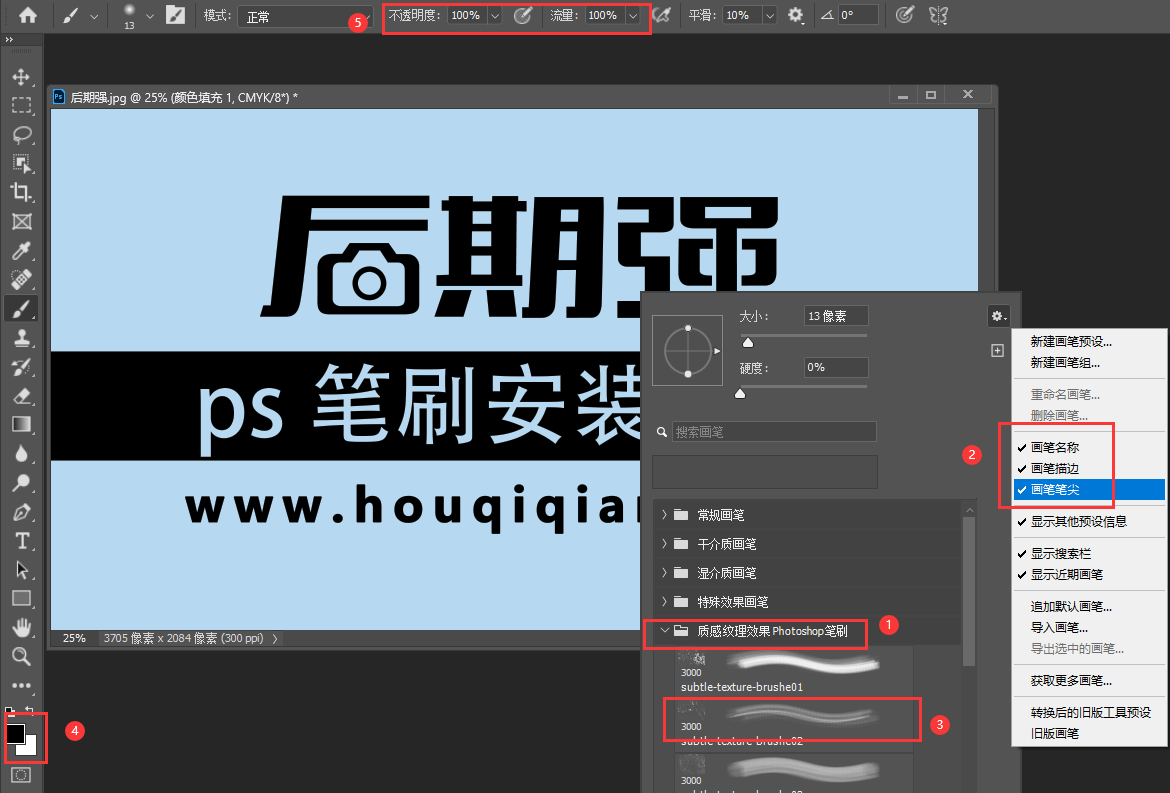
Task: Choose 新建画笔预设 from menu
Action: click(1071, 342)
